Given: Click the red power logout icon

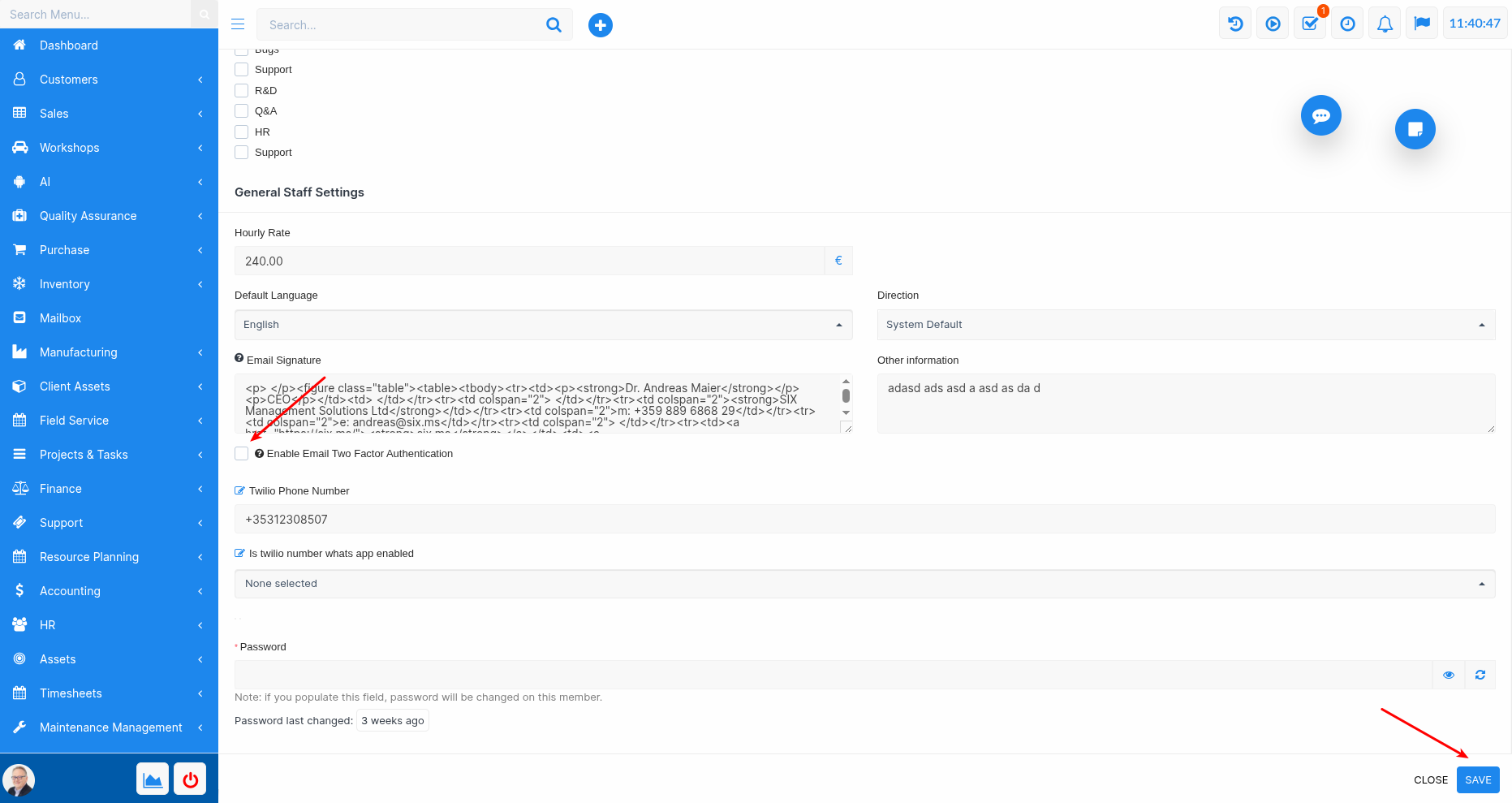Looking at the screenshot, I should click(x=190, y=779).
